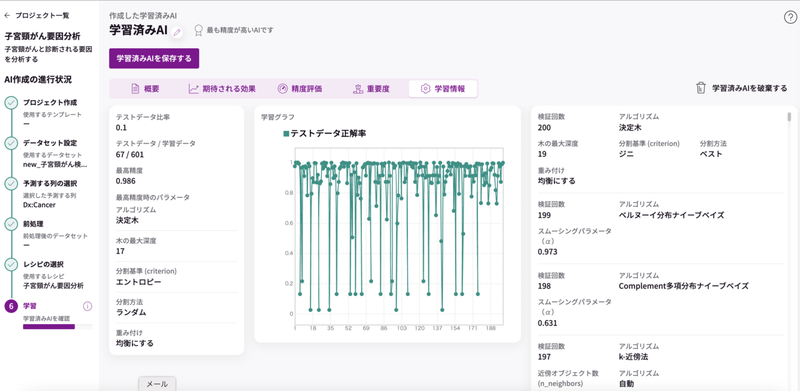The image size is (800, 391).
Task: Select the レシピの選択 step
Action: point(43,264)
